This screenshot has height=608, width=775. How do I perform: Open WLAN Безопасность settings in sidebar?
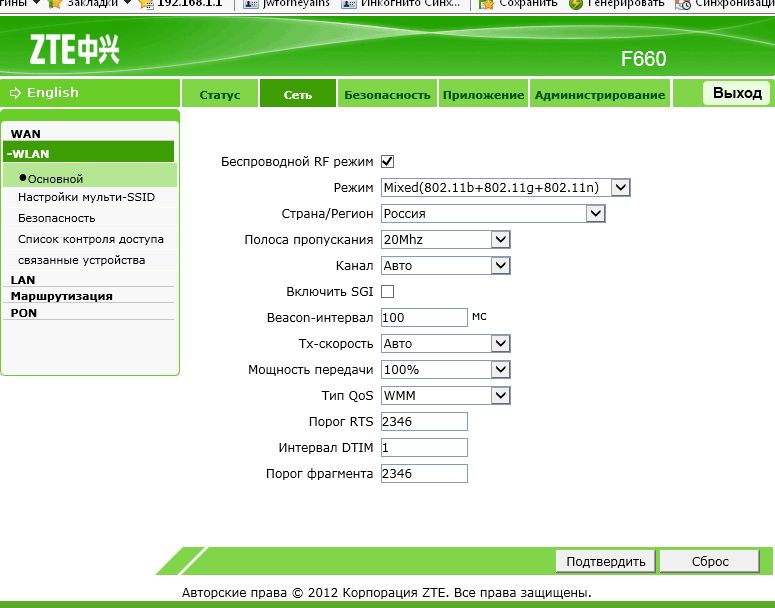(57, 218)
